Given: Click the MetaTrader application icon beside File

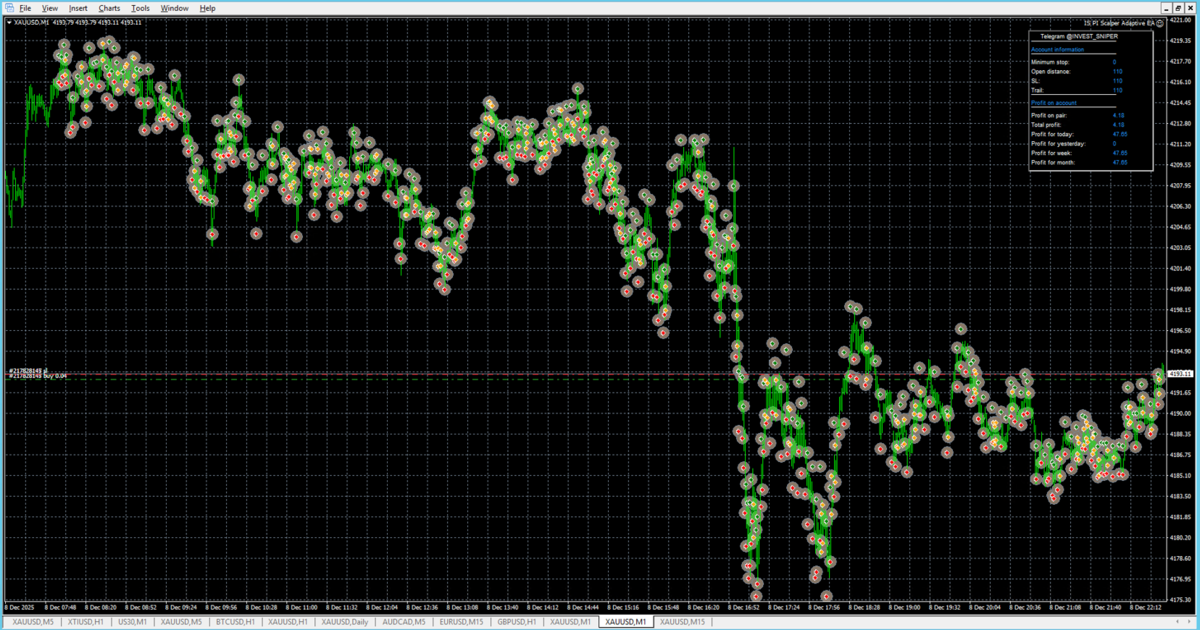Looking at the screenshot, I should click(8, 8).
